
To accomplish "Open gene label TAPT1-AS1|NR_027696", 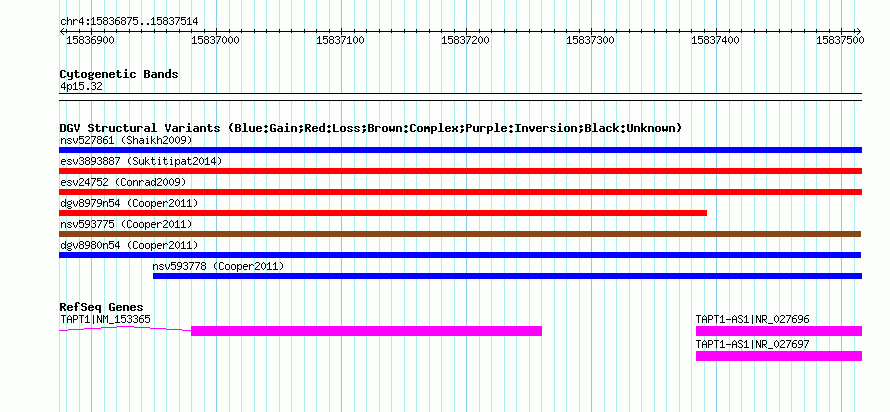I will [753, 319].
